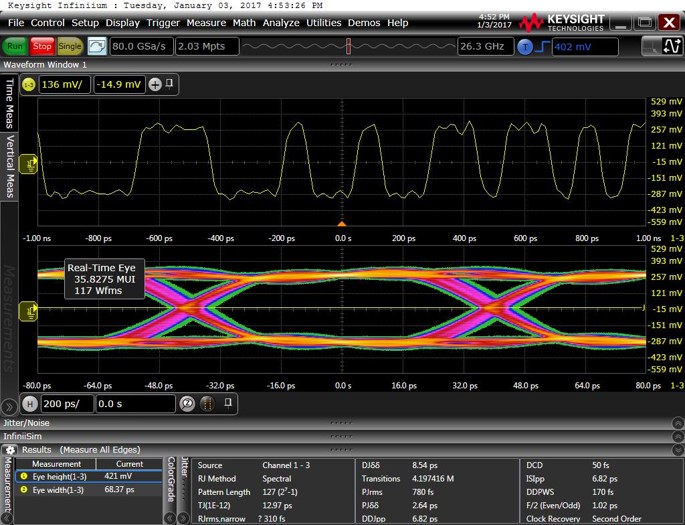The image size is (685, 525).
Task: Click the trigger T icon
Action: [x=527, y=46]
